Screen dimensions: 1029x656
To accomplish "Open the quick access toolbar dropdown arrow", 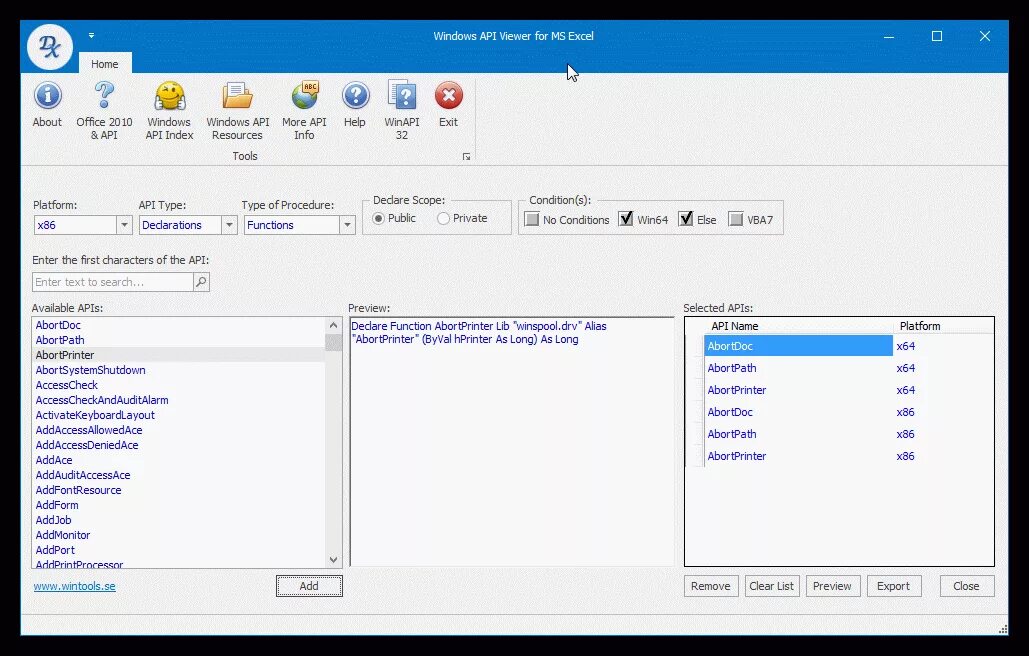I will [x=91, y=35].
